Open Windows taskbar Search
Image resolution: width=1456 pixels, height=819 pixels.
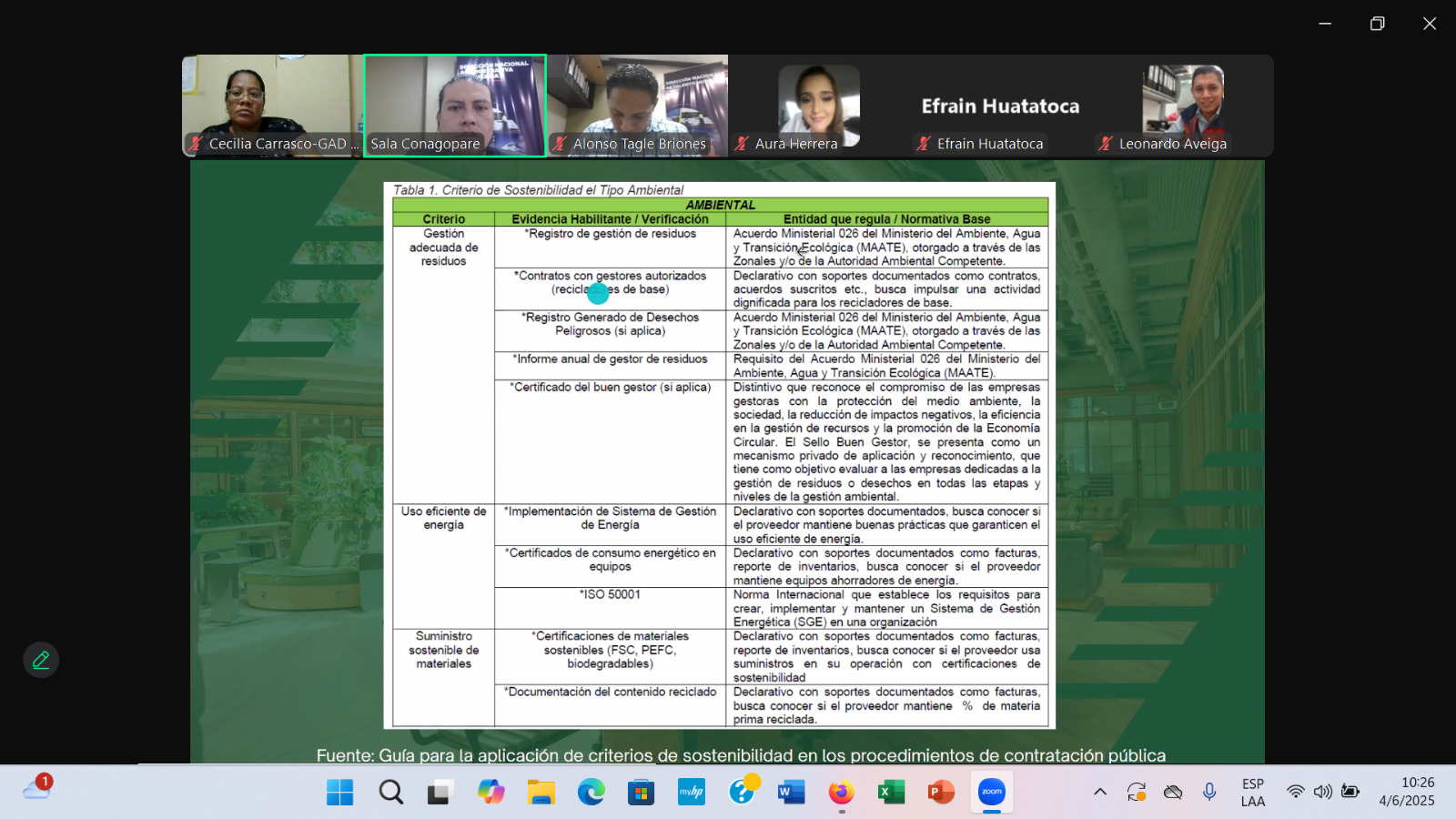point(391,793)
